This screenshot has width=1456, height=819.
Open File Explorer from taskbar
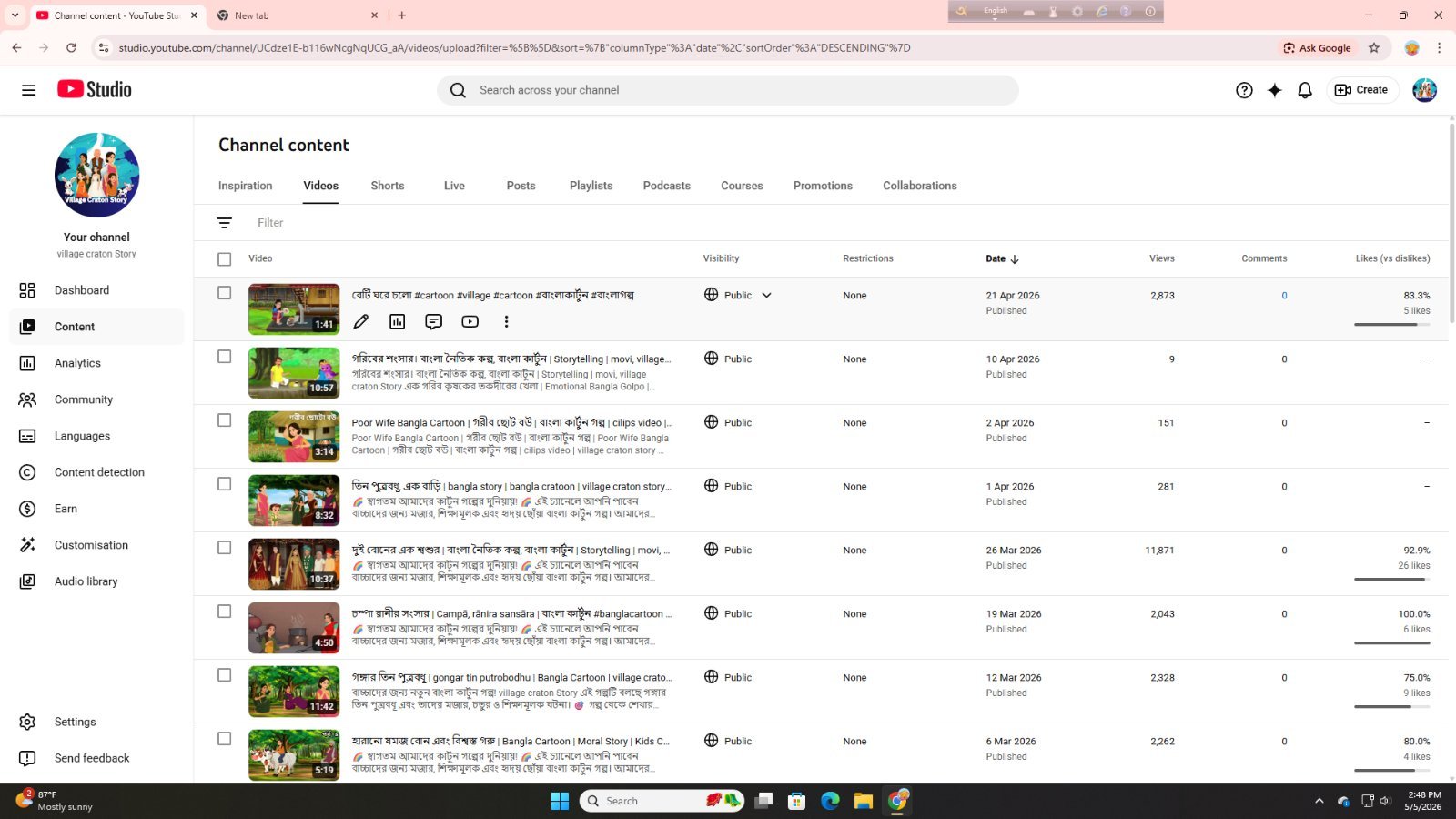(x=864, y=801)
